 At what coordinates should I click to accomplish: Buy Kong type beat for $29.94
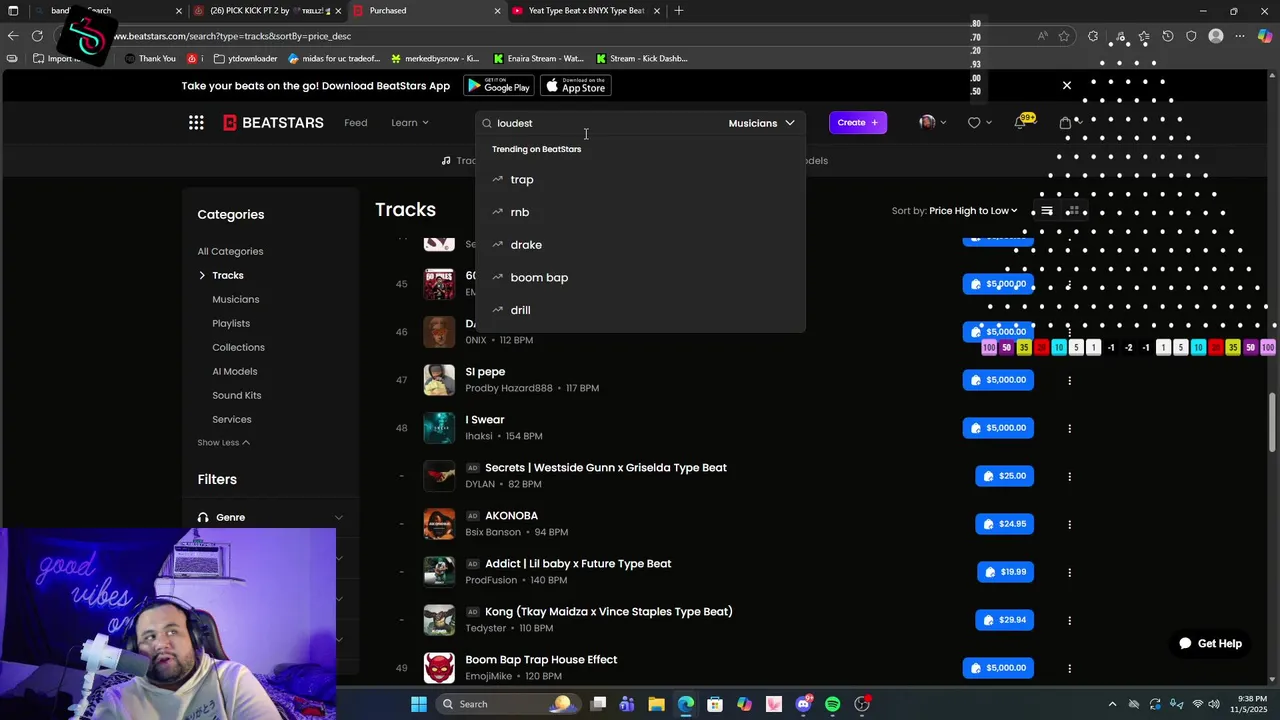pyautogui.click(x=1004, y=620)
